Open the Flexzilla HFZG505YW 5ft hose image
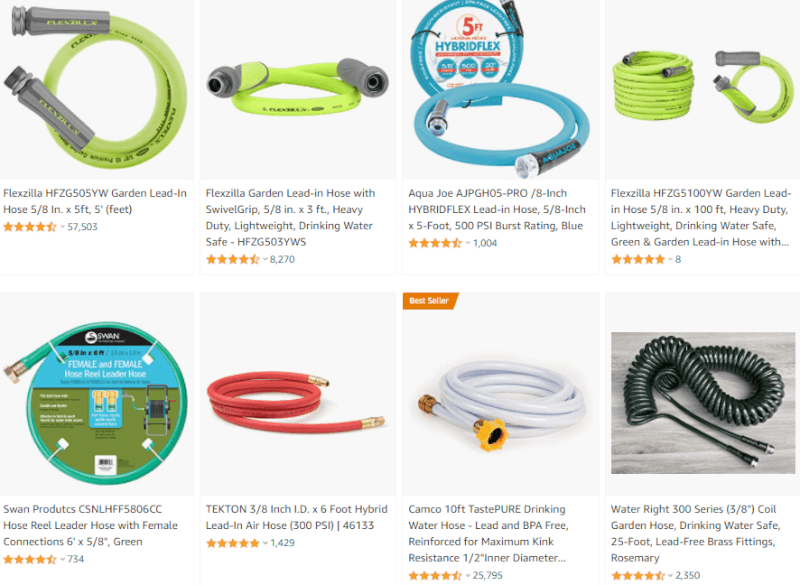800x585 pixels. pyautogui.click(x=96, y=88)
